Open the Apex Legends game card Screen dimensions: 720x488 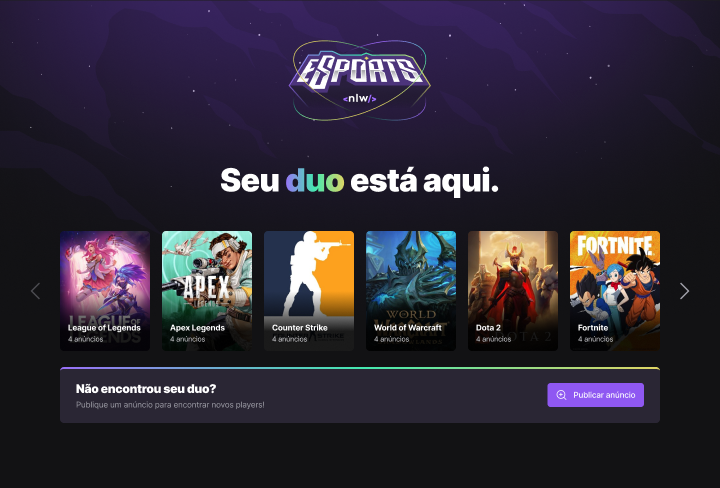coord(207,291)
